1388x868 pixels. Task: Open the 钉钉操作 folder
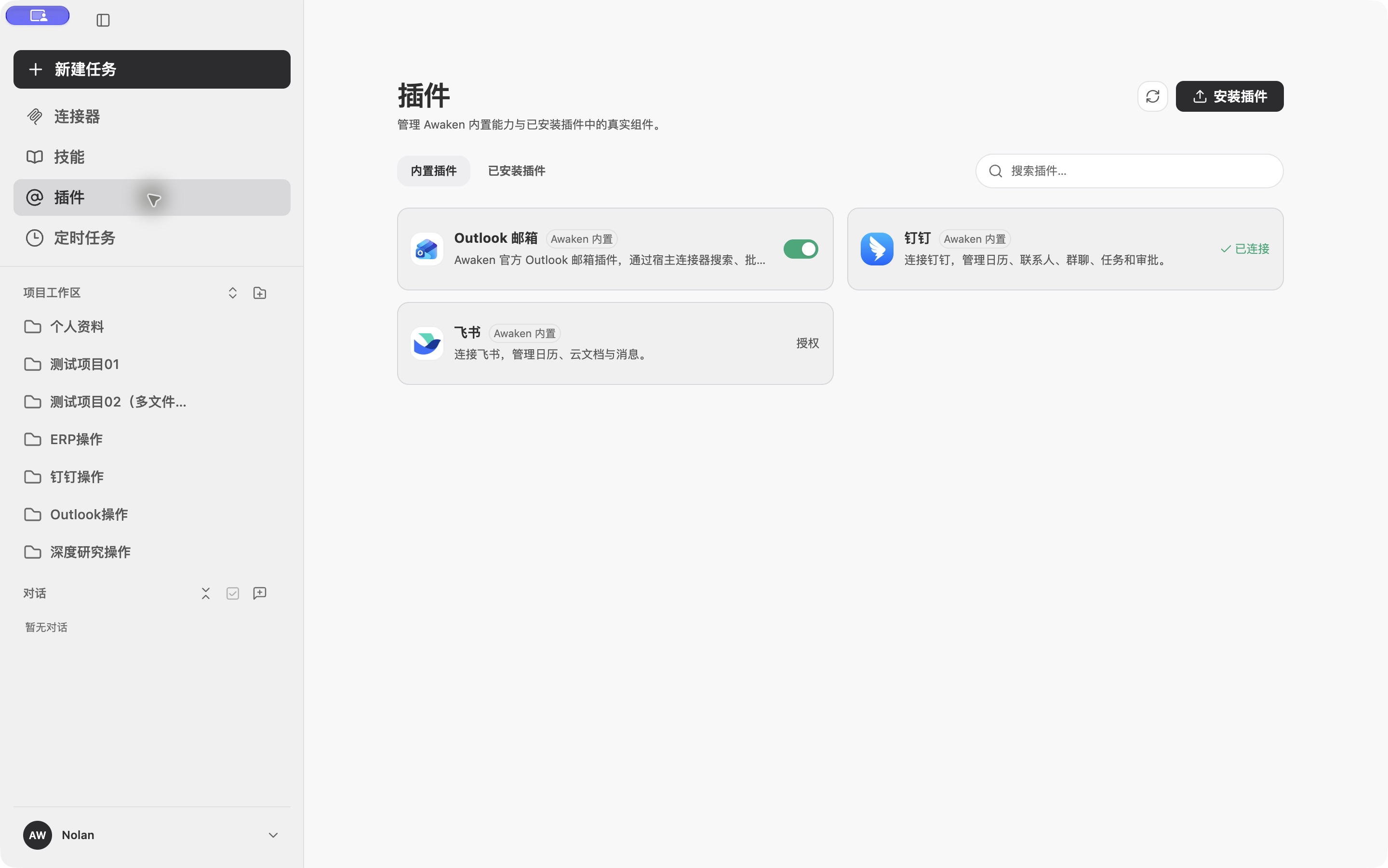[x=152, y=477]
